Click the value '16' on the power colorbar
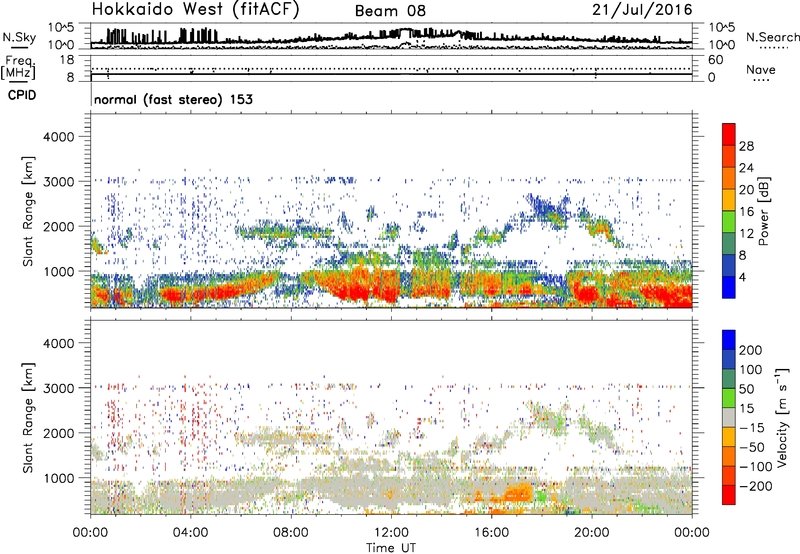The image size is (800, 554). (746, 212)
